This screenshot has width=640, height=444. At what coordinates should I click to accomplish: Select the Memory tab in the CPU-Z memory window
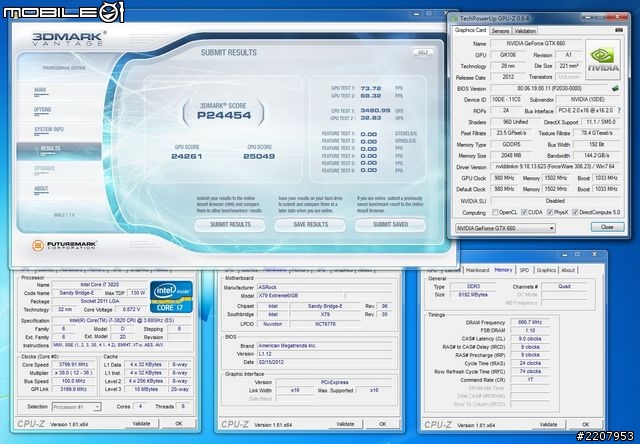pos(503,270)
